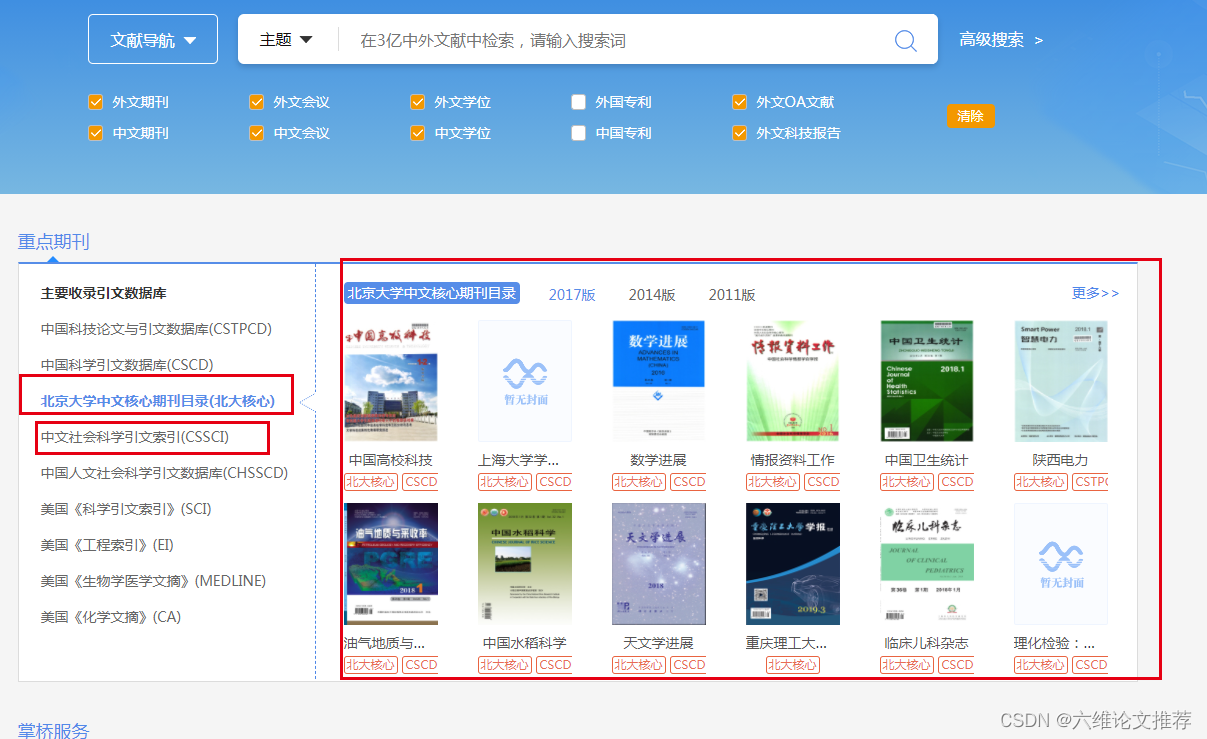Click the 更多>> link

point(1095,293)
